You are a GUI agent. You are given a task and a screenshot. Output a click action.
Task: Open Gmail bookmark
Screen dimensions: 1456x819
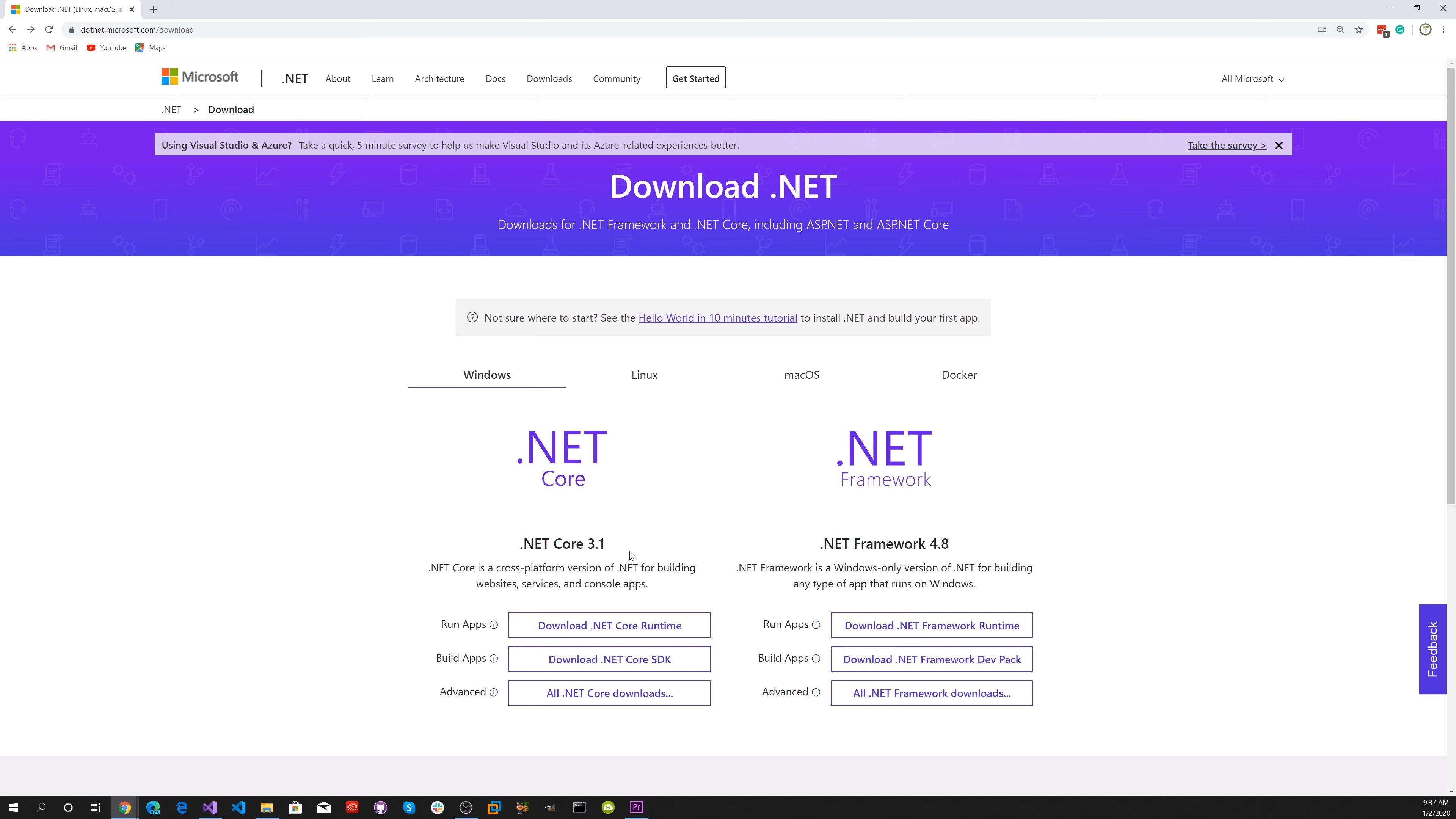61,47
